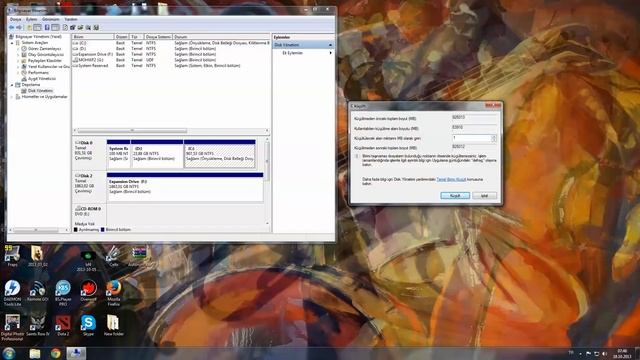Select Expansion Drive partition on Disk 2 map
Image resolution: width=640 pixels, height=360 pixels.
click(x=185, y=187)
